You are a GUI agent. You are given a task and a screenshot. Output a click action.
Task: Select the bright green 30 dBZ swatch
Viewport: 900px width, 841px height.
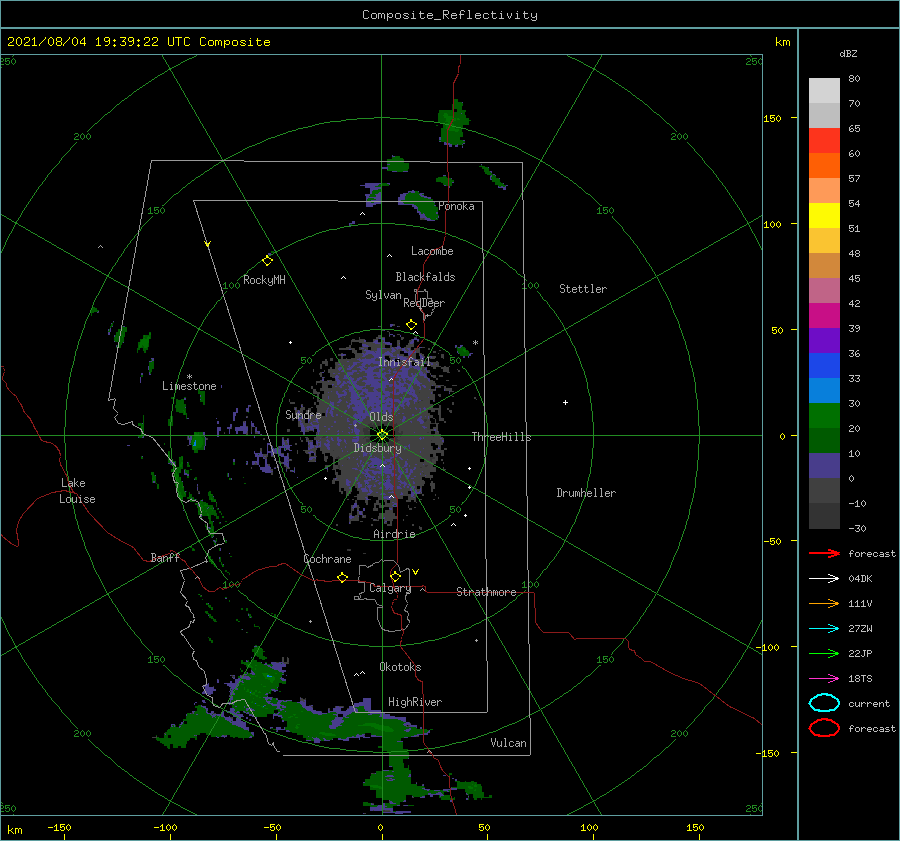(x=824, y=416)
